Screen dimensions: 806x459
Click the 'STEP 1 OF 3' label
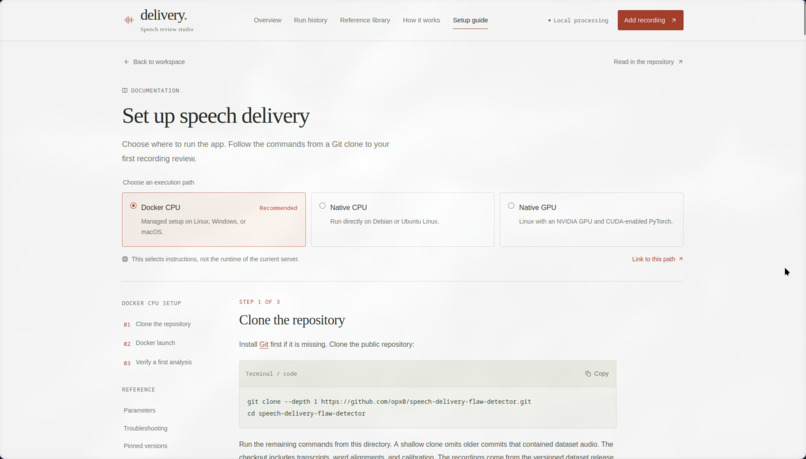(x=260, y=302)
